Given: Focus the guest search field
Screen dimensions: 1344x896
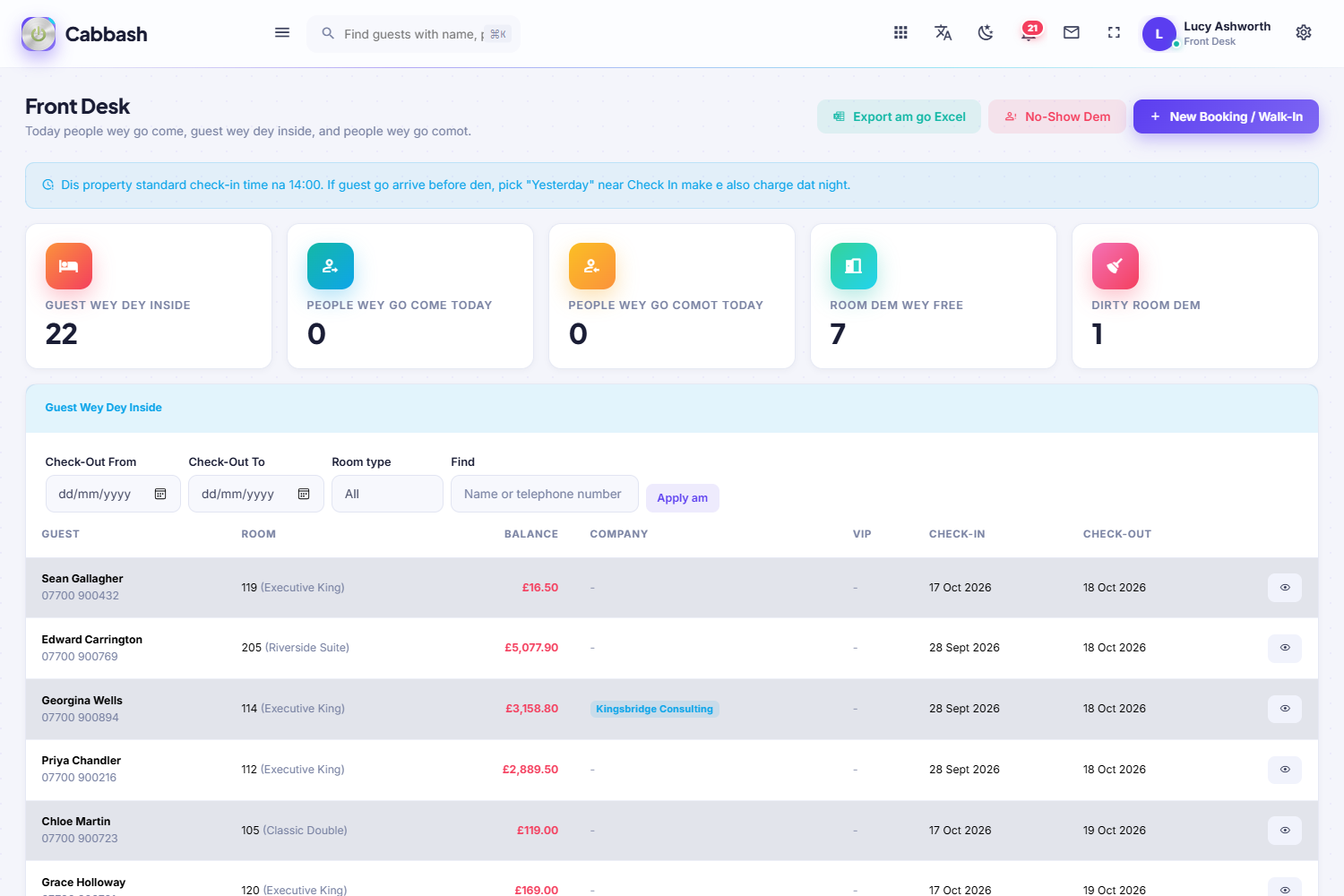Looking at the screenshot, I should click(x=413, y=34).
